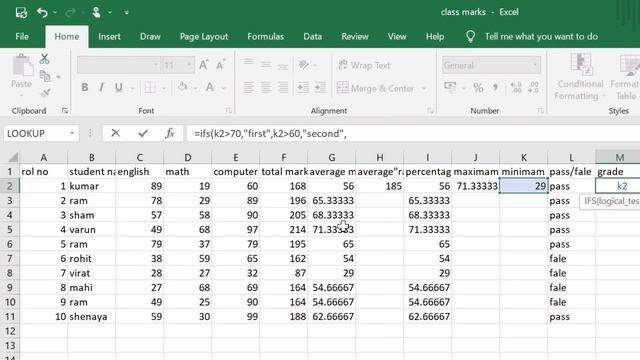
Task: Click Align Right icon
Action: pyautogui.click(x=282, y=87)
